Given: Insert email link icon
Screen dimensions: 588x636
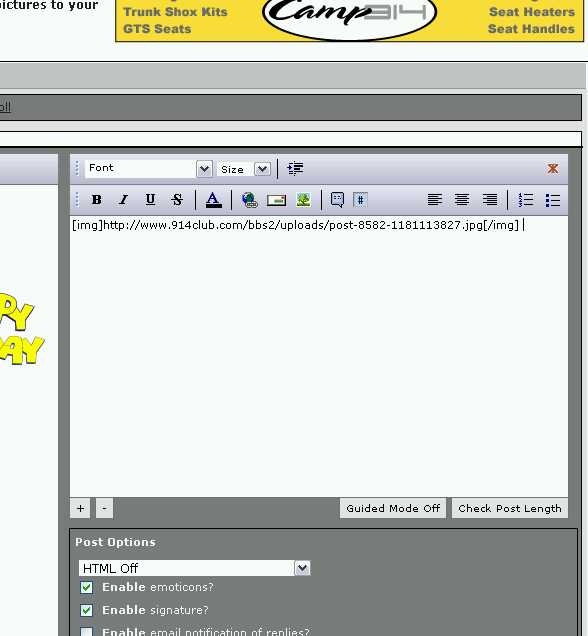Looking at the screenshot, I should coord(276,200).
